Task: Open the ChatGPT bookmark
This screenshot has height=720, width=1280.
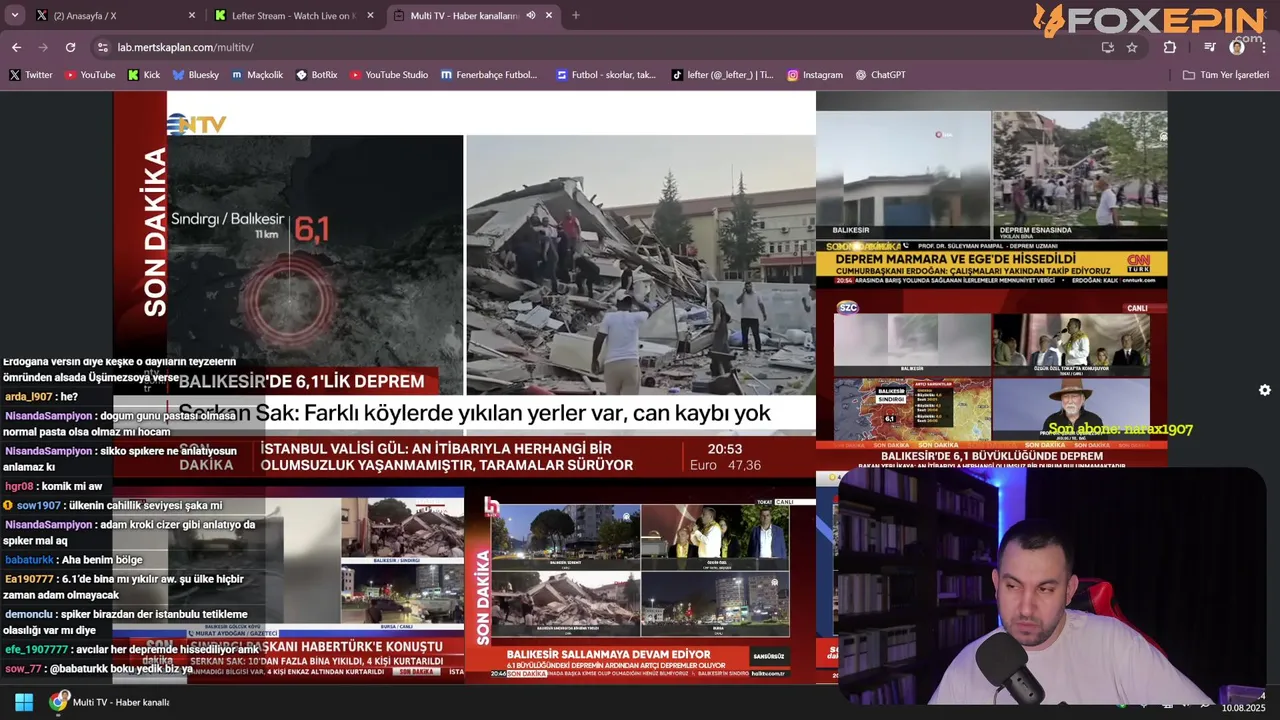Action: (x=880, y=75)
